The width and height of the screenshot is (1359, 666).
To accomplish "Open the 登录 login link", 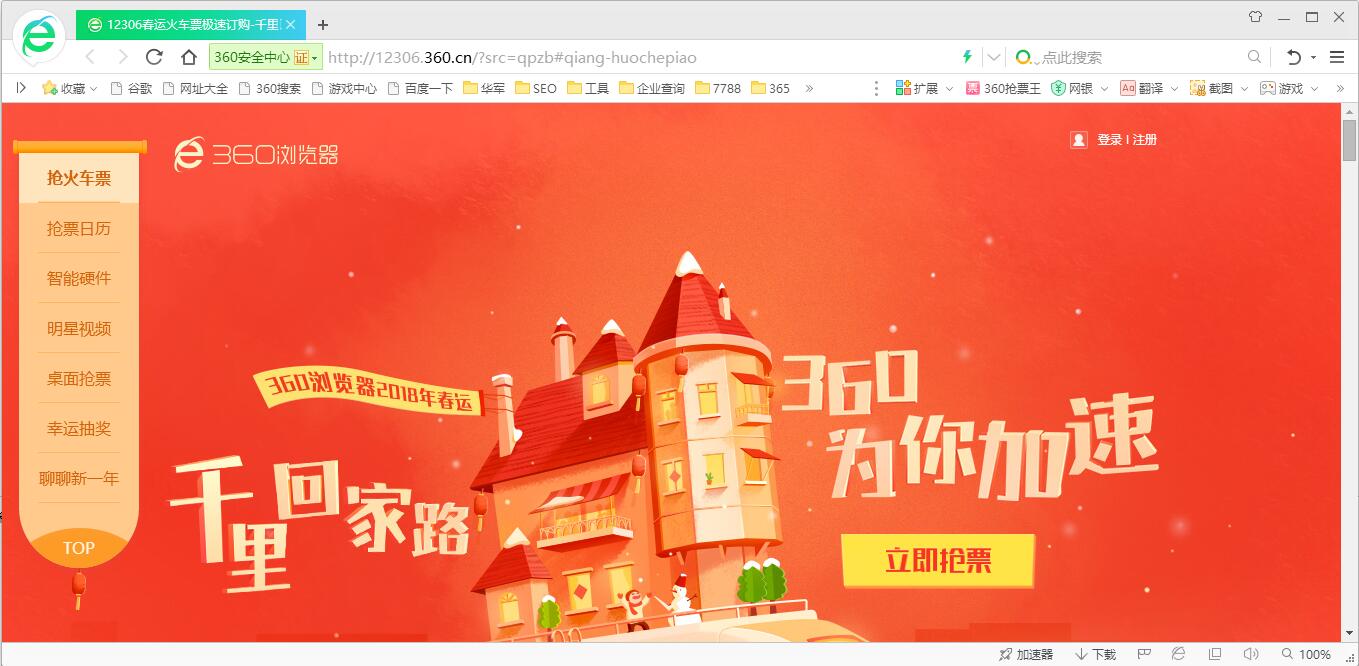I will point(1107,139).
